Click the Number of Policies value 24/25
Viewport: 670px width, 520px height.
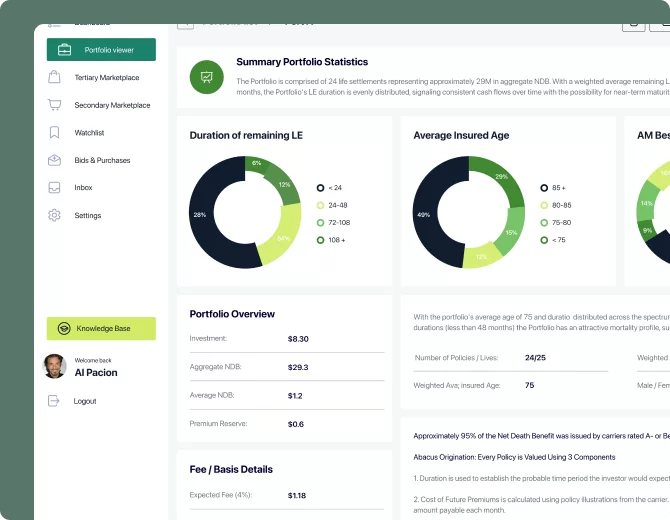click(535, 358)
